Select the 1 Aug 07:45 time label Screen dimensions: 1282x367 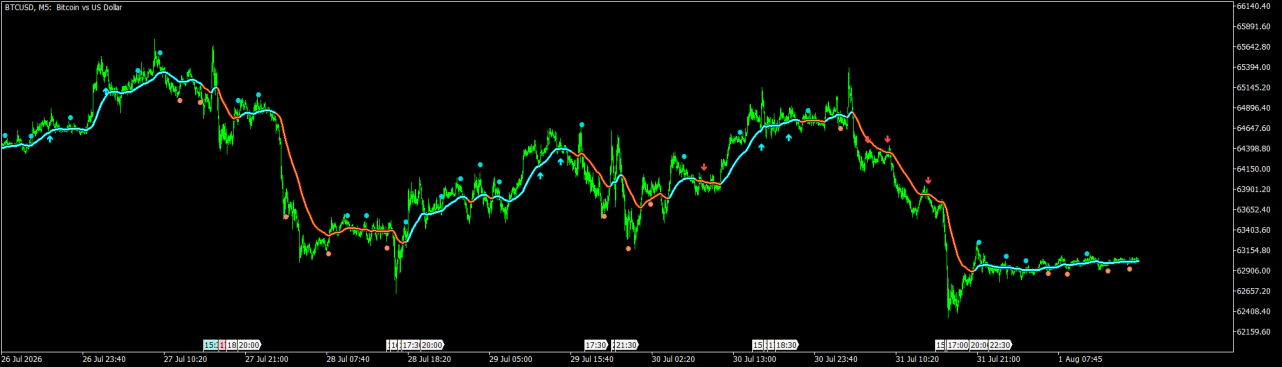(x=1080, y=358)
